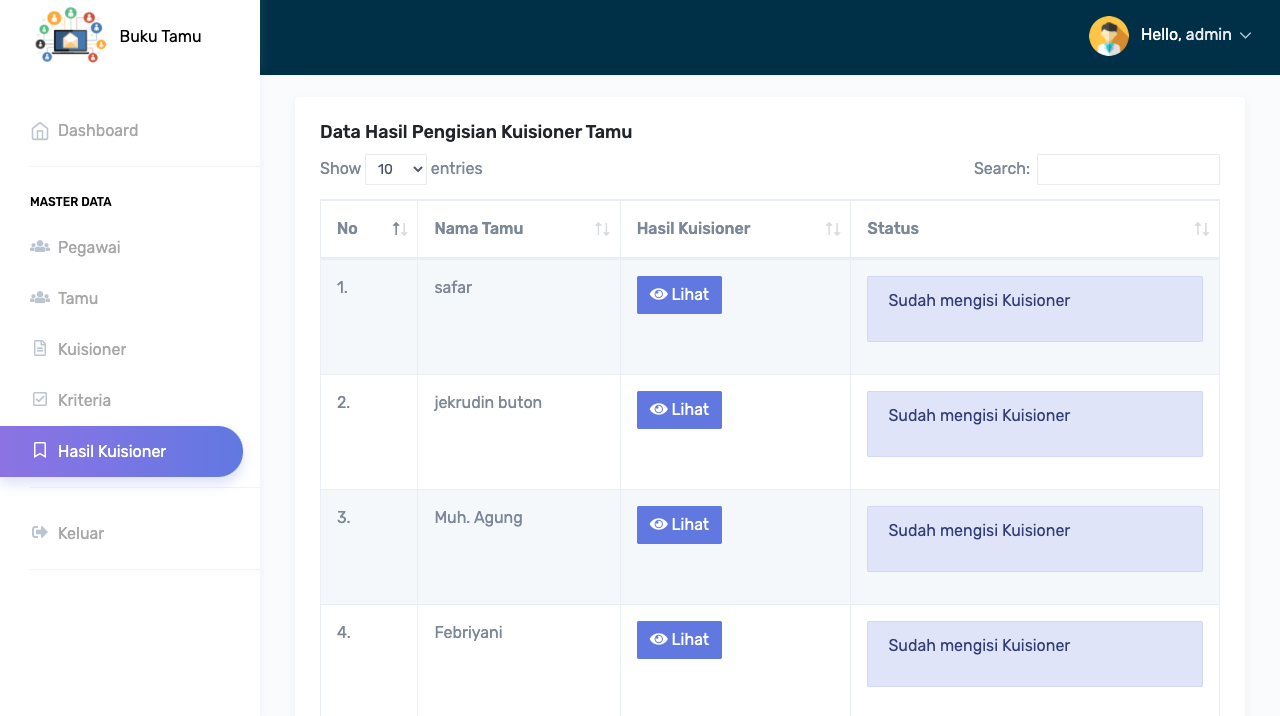Screen dimensions: 1280x716
Task: Click Lihat for jekrudin buton
Action: 679,410
